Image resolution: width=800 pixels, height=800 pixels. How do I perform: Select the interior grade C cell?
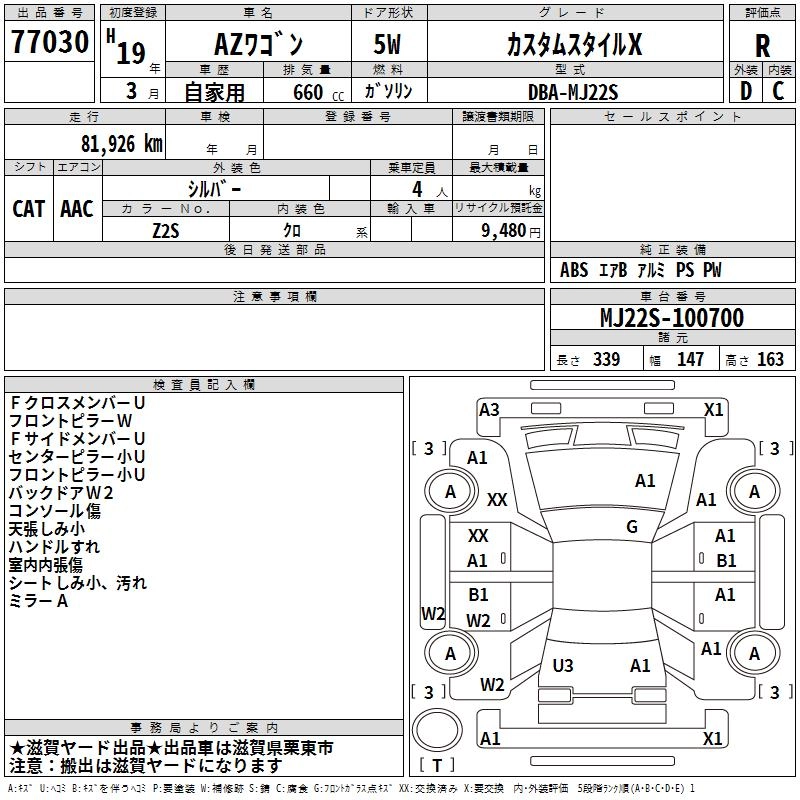779,90
